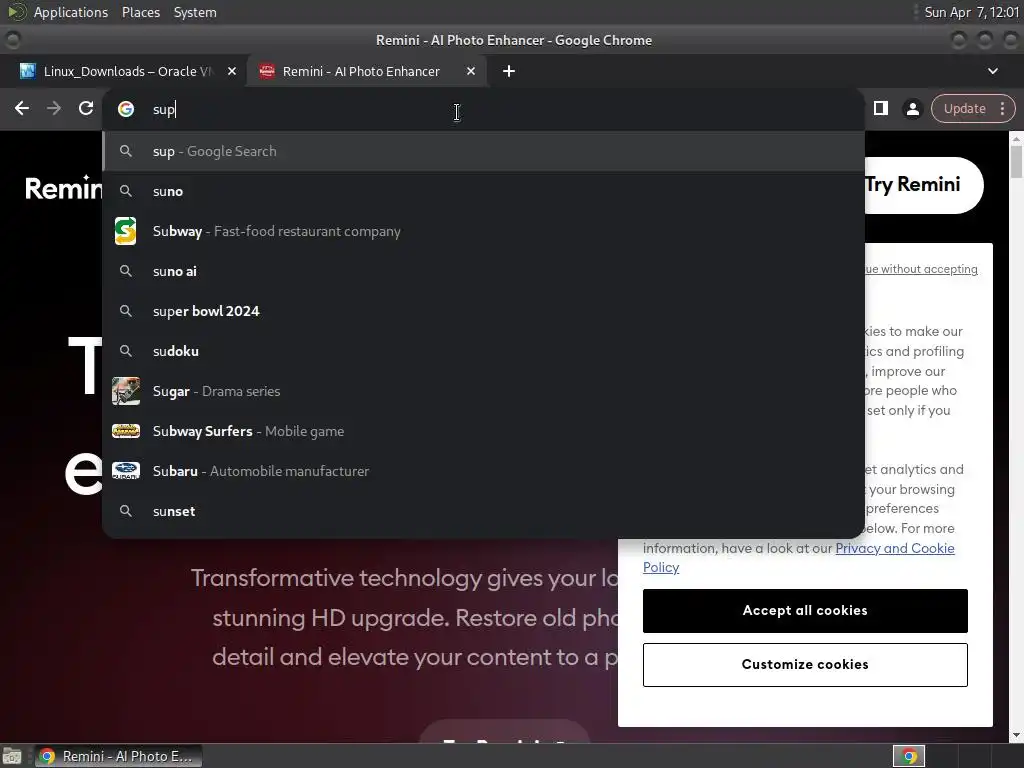Image resolution: width=1024 pixels, height=768 pixels.
Task: Click the Subway logo icon
Action: click(125, 231)
